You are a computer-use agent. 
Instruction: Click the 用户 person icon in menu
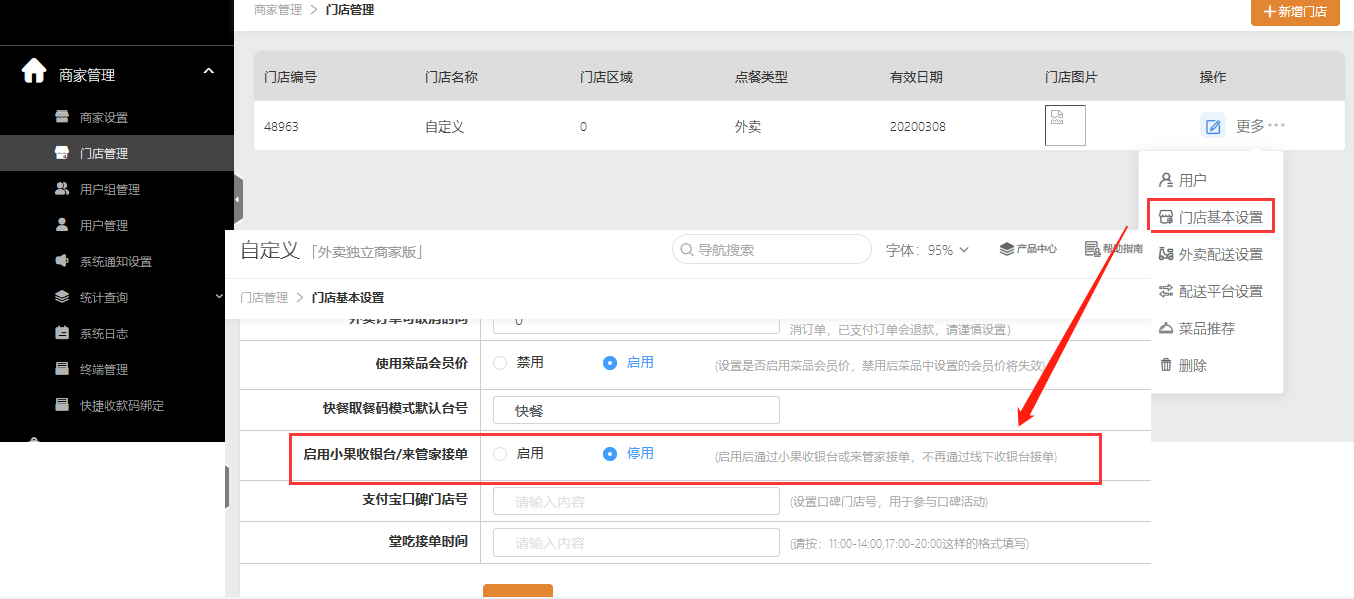click(x=1166, y=180)
